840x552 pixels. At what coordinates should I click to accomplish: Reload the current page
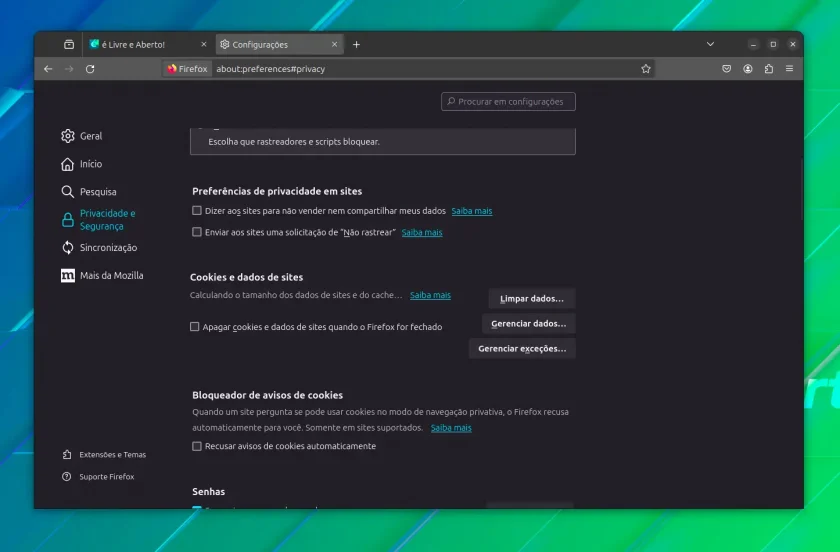pos(90,69)
